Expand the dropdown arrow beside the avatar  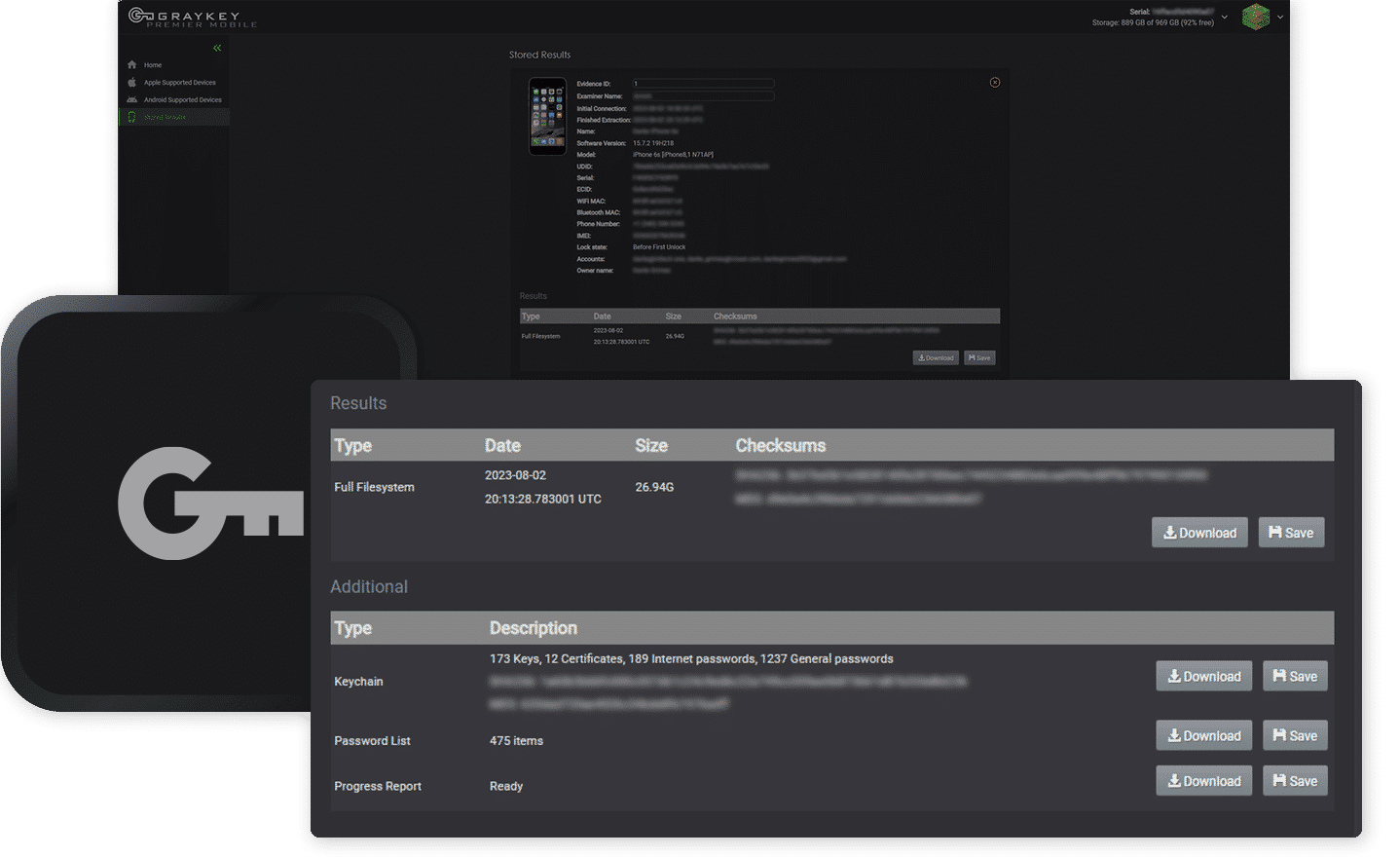pos(1280,17)
